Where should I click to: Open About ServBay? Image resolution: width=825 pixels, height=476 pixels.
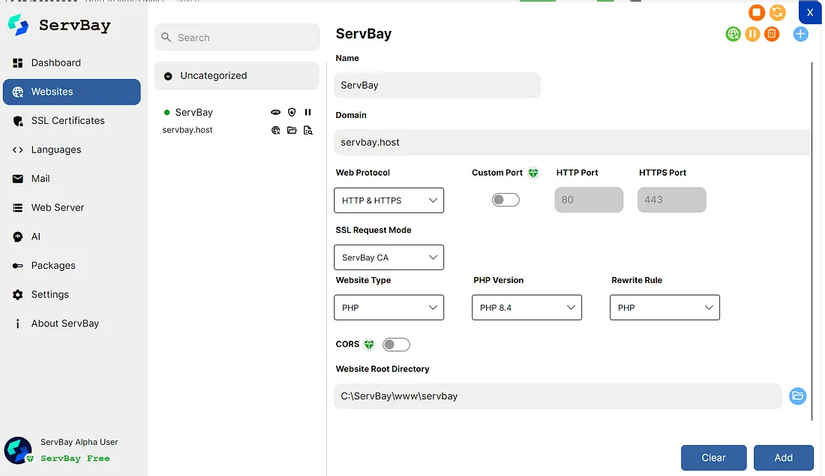coord(72,323)
